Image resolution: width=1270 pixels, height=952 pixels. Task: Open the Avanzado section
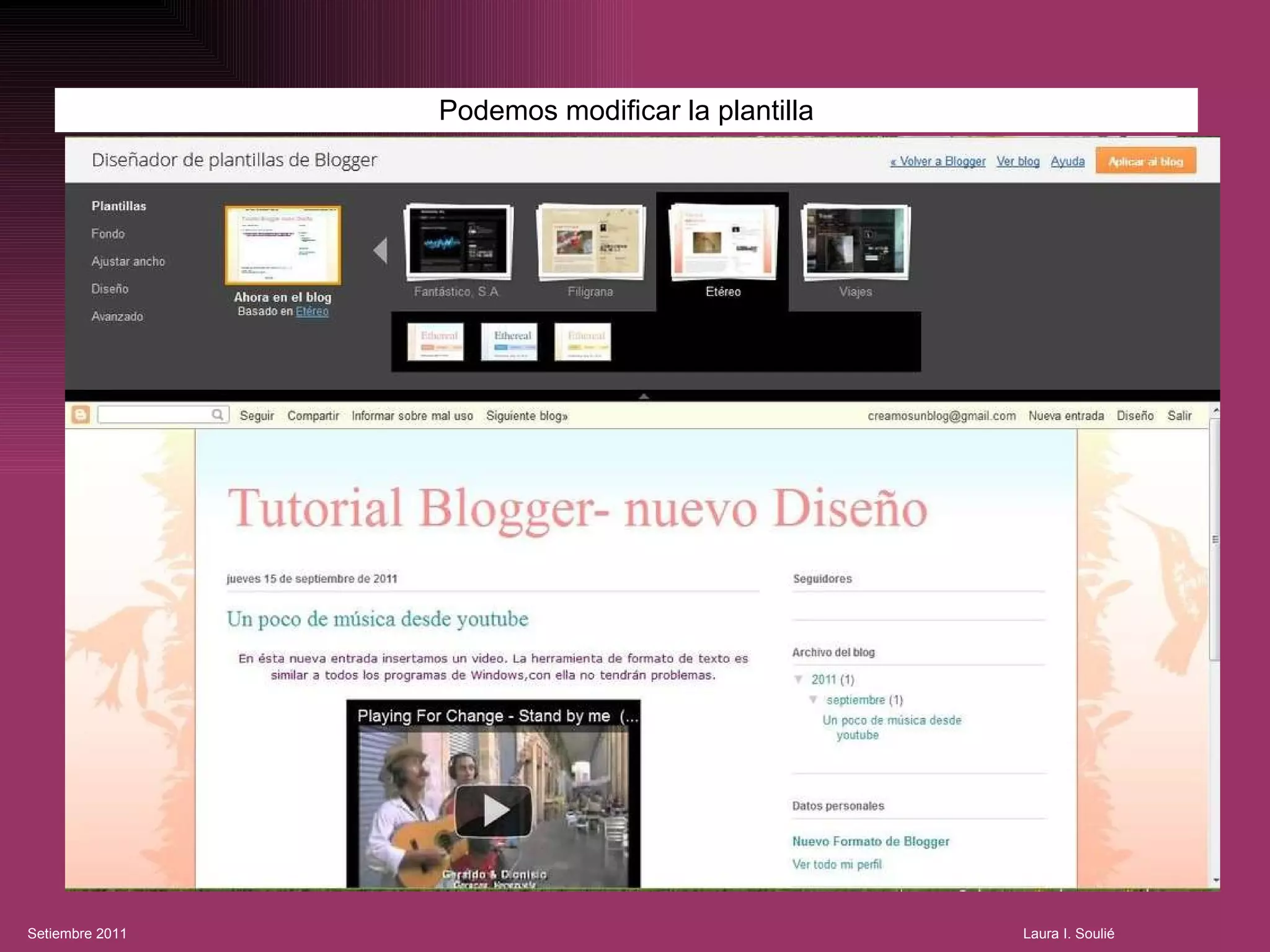(x=117, y=316)
